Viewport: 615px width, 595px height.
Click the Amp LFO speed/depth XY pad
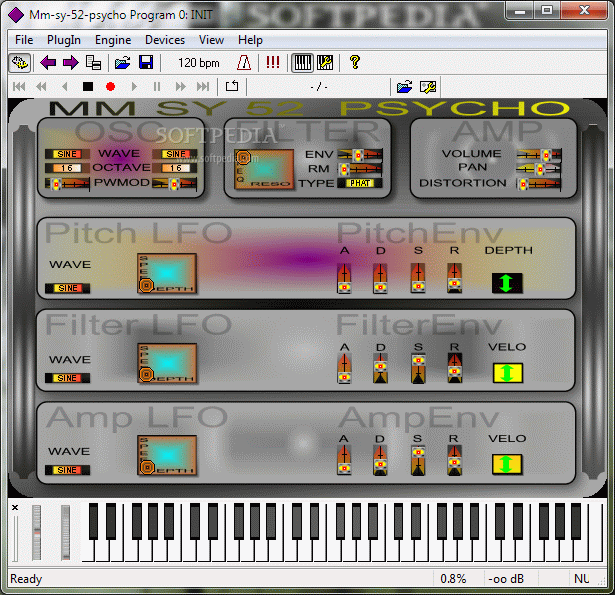pos(167,455)
